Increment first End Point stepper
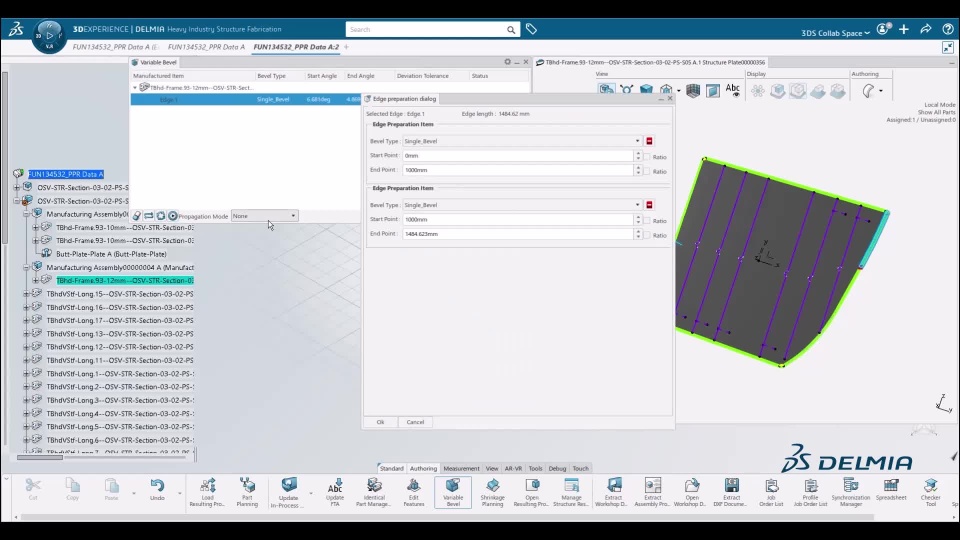Screen dimensions: 960x540 [x=638, y=168]
